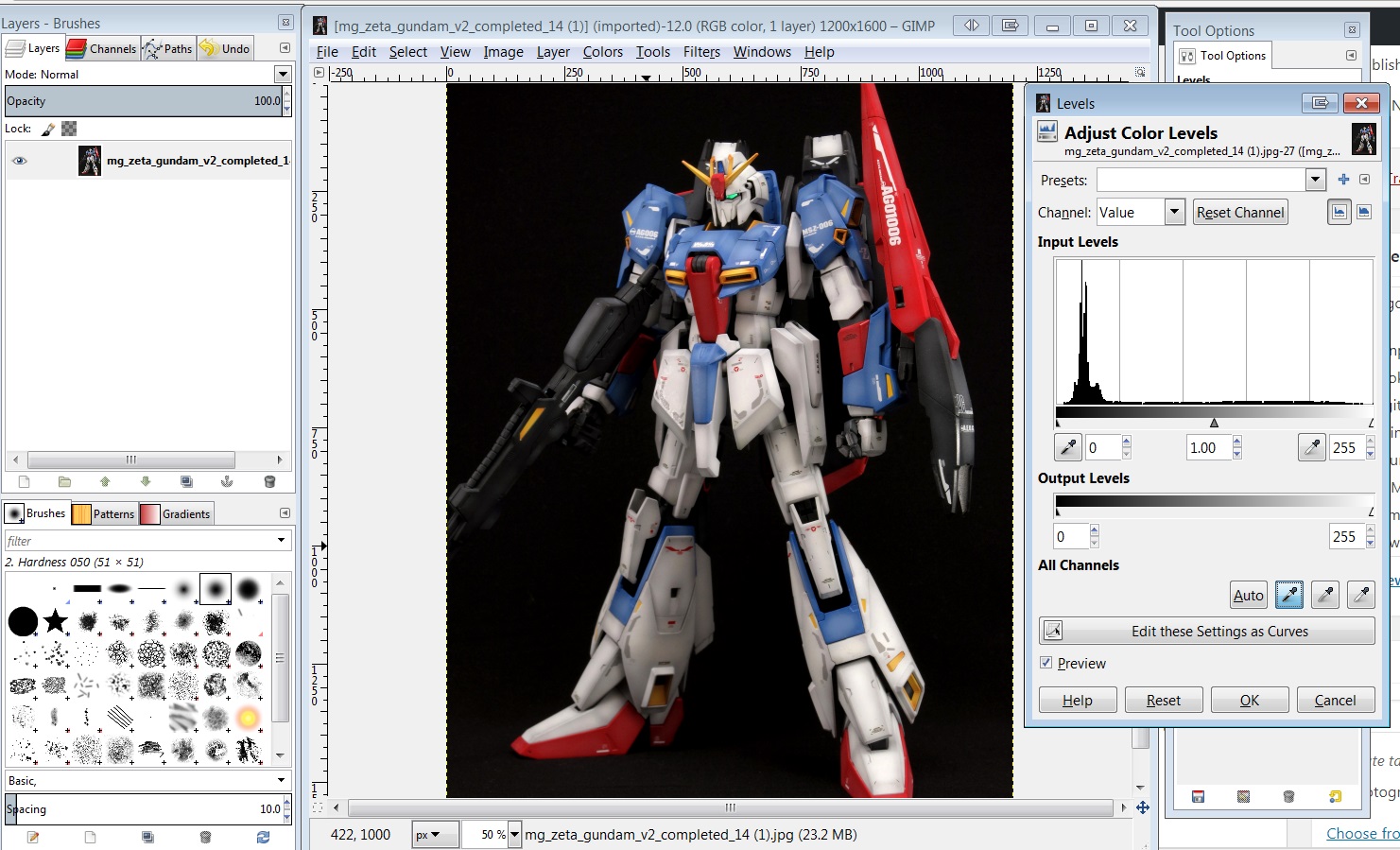Click the gamma 1.00 input field

(x=1209, y=447)
